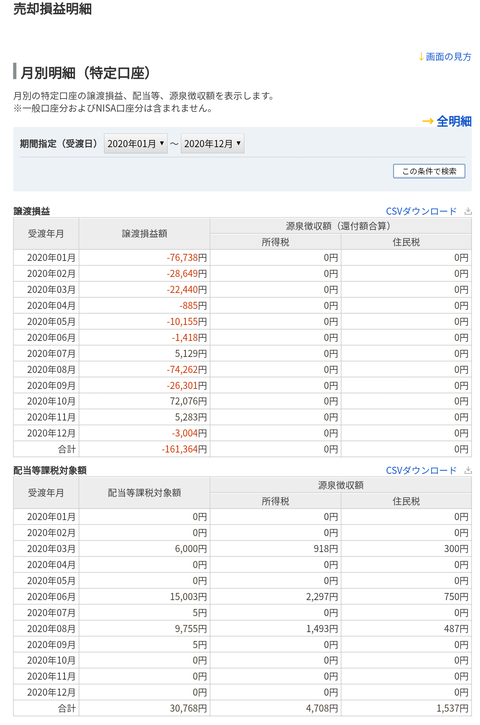Select the -26,301円 value

(186, 385)
